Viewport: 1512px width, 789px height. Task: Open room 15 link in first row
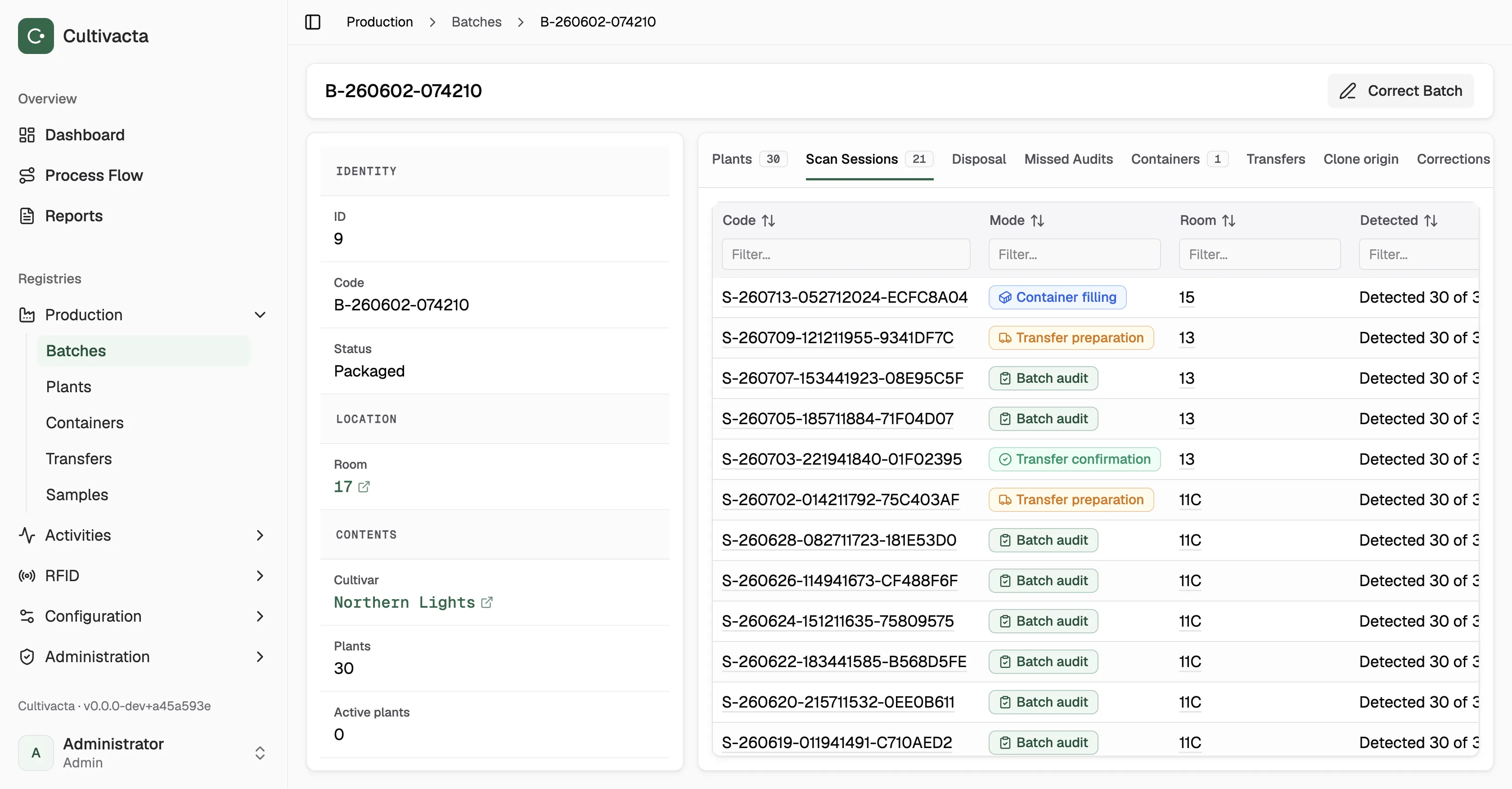pos(1186,297)
